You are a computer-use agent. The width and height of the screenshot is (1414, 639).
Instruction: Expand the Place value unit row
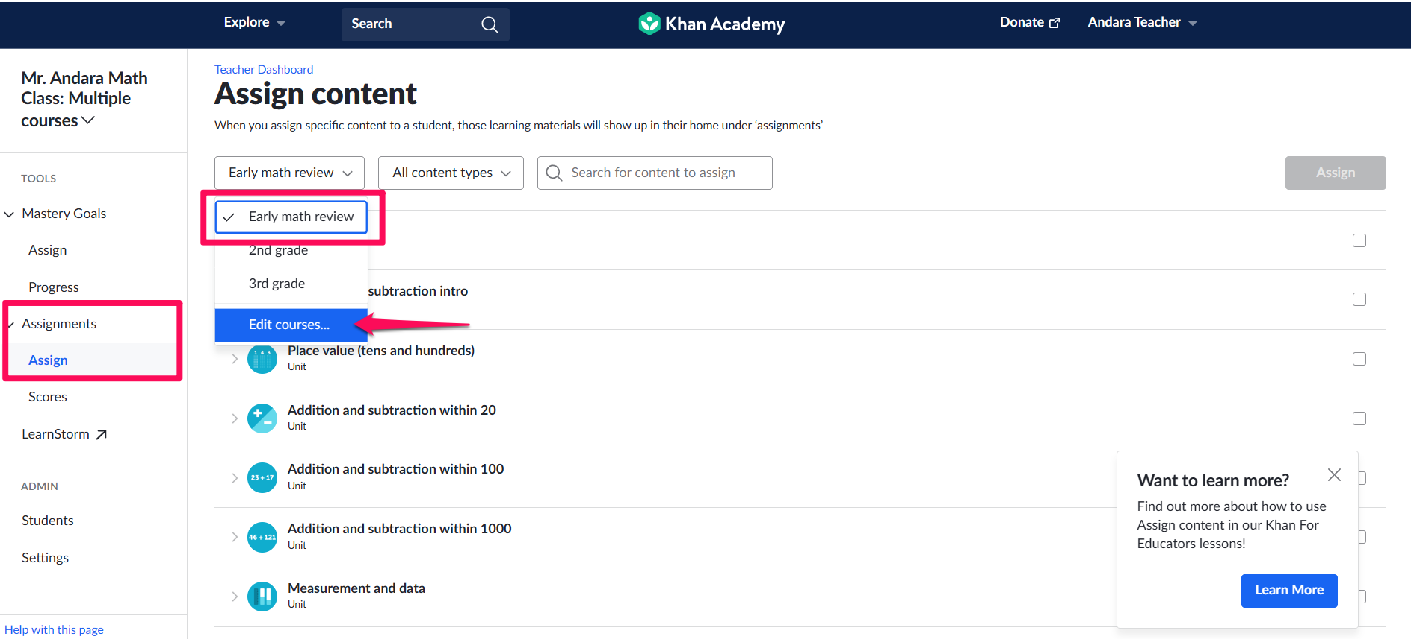click(235, 359)
